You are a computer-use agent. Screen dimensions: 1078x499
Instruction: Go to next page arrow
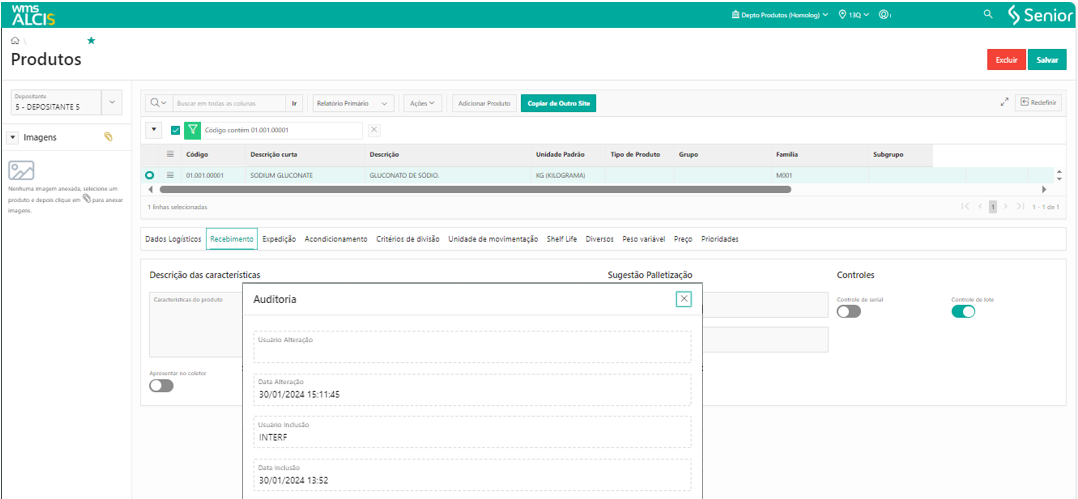[x=1005, y=206]
